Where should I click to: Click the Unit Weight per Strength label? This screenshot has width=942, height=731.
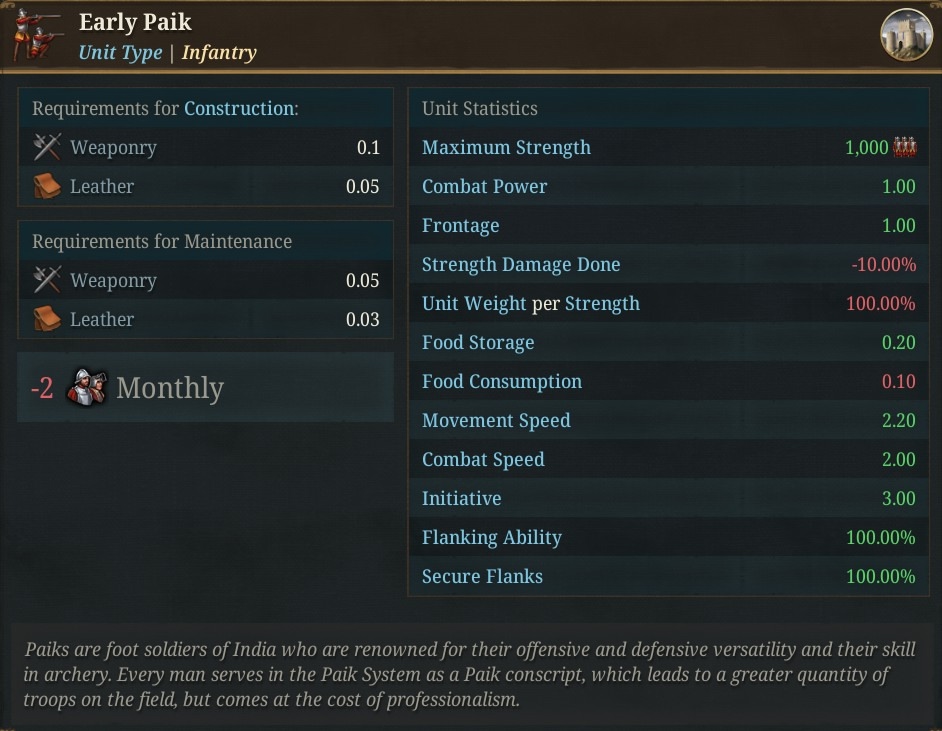point(530,303)
